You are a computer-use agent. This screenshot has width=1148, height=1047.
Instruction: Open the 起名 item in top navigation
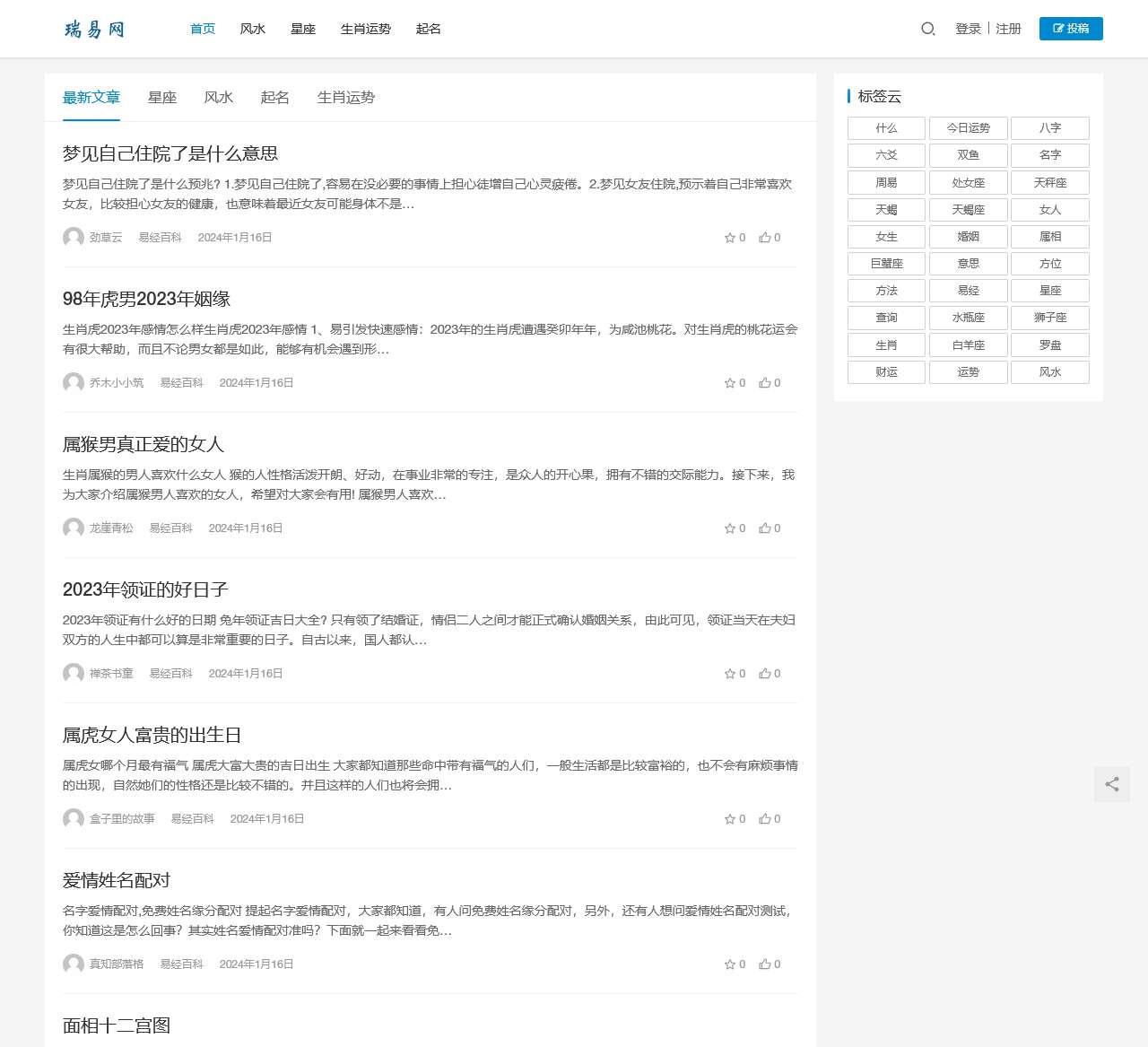(429, 29)
